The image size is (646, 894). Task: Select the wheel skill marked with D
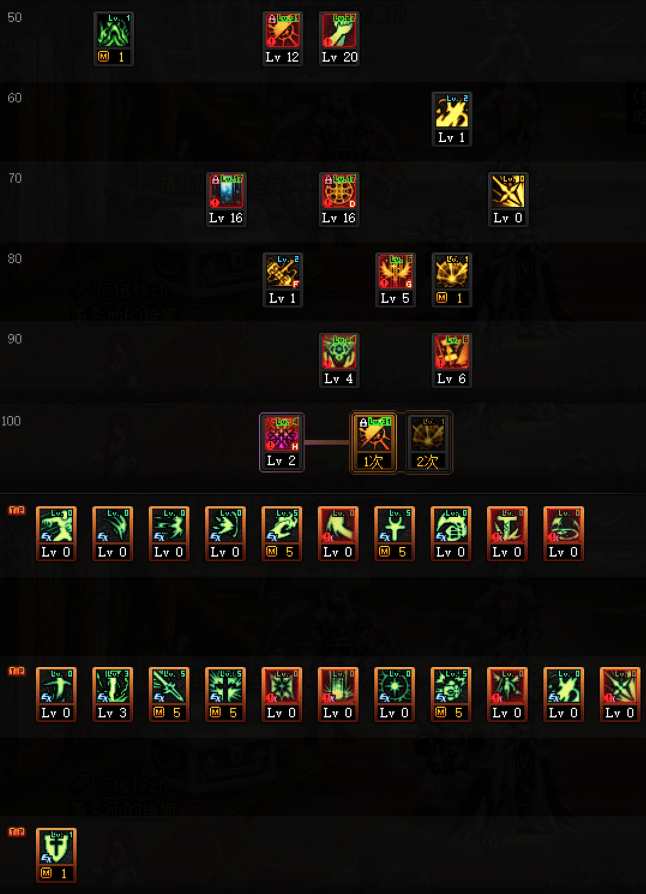339,199
